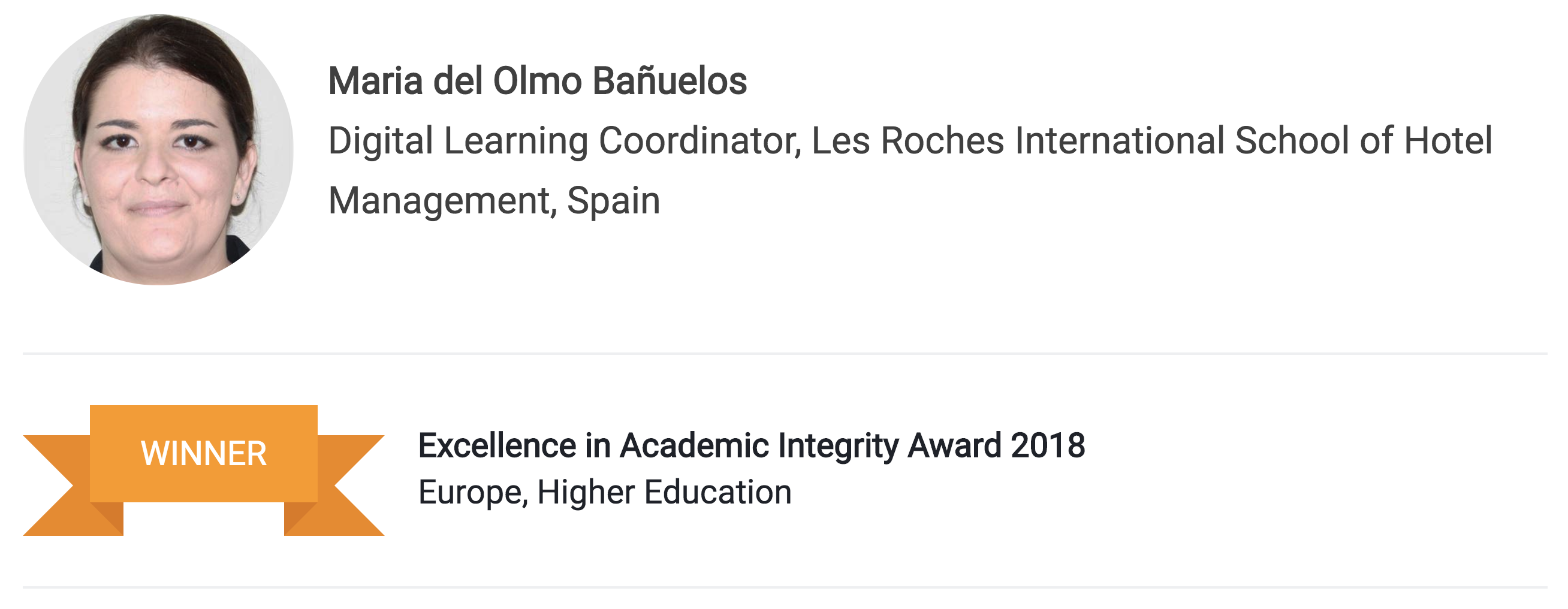1568x609 pixels.
Task: Select the word Hotel ending the first line
Action: tap(1448, 141)
